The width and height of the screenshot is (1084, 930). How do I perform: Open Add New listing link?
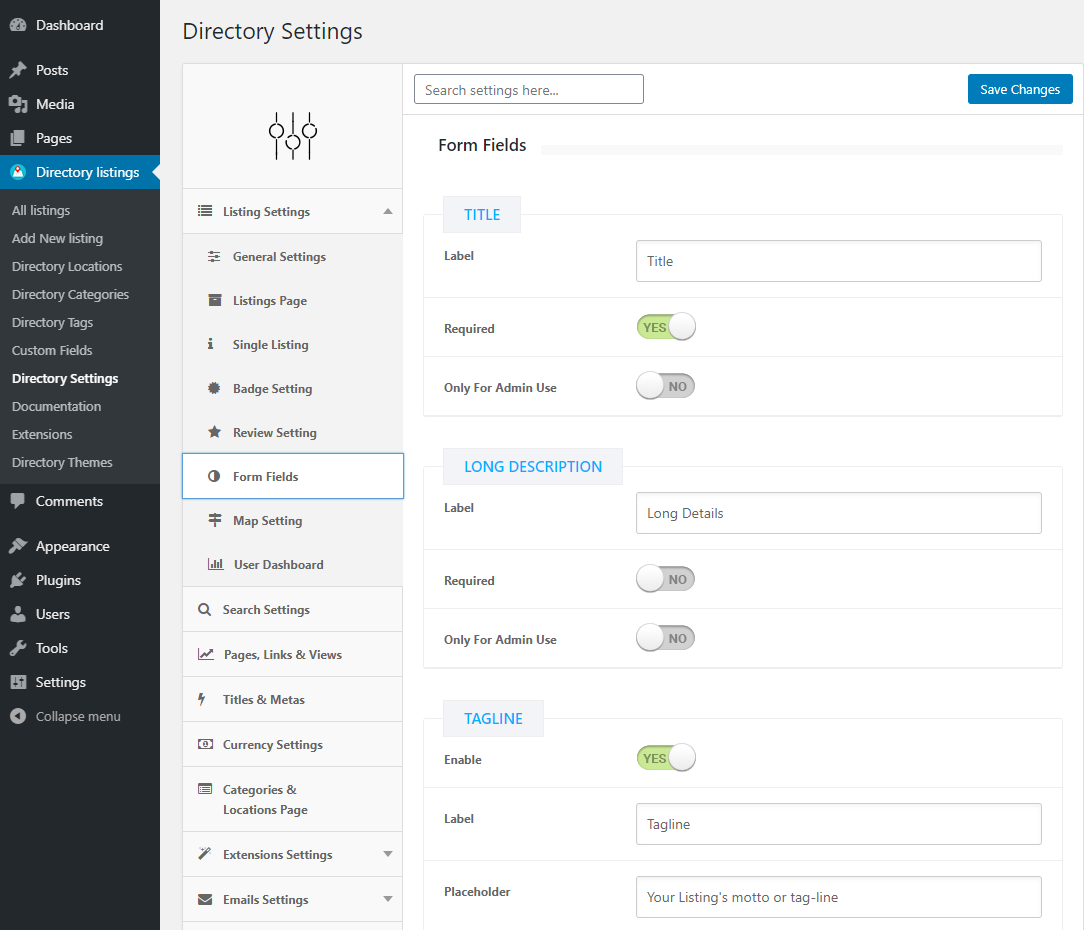(57, 238)
